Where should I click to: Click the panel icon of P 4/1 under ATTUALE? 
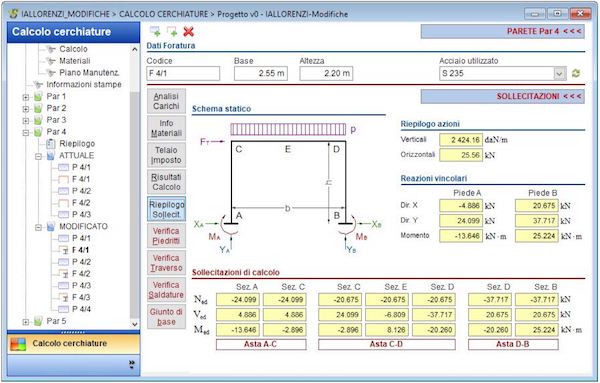pos(63,168)
